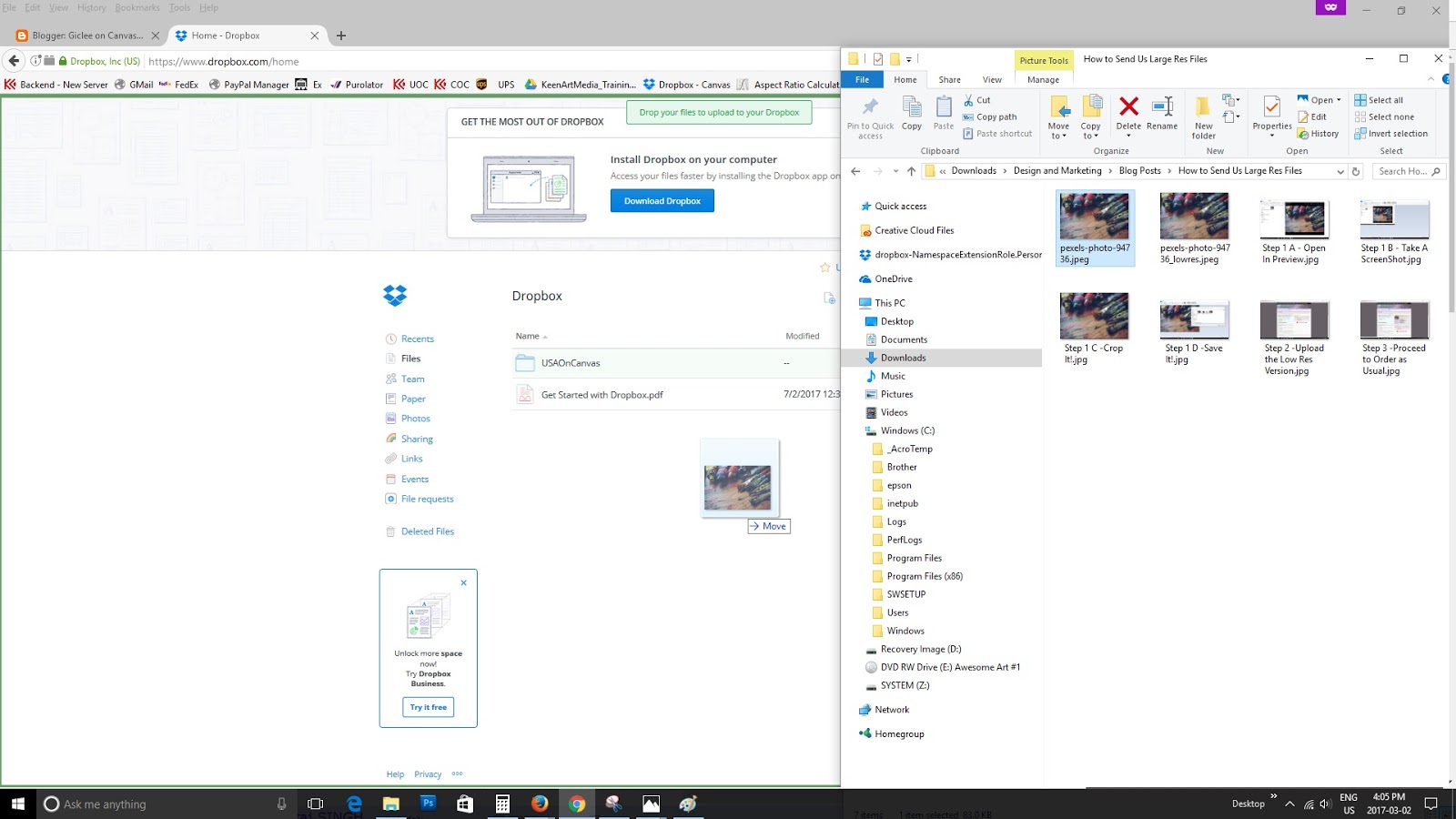
Task: Switch to the View ribbon tab
Action: pyautogui.click(x=992, y=79)
